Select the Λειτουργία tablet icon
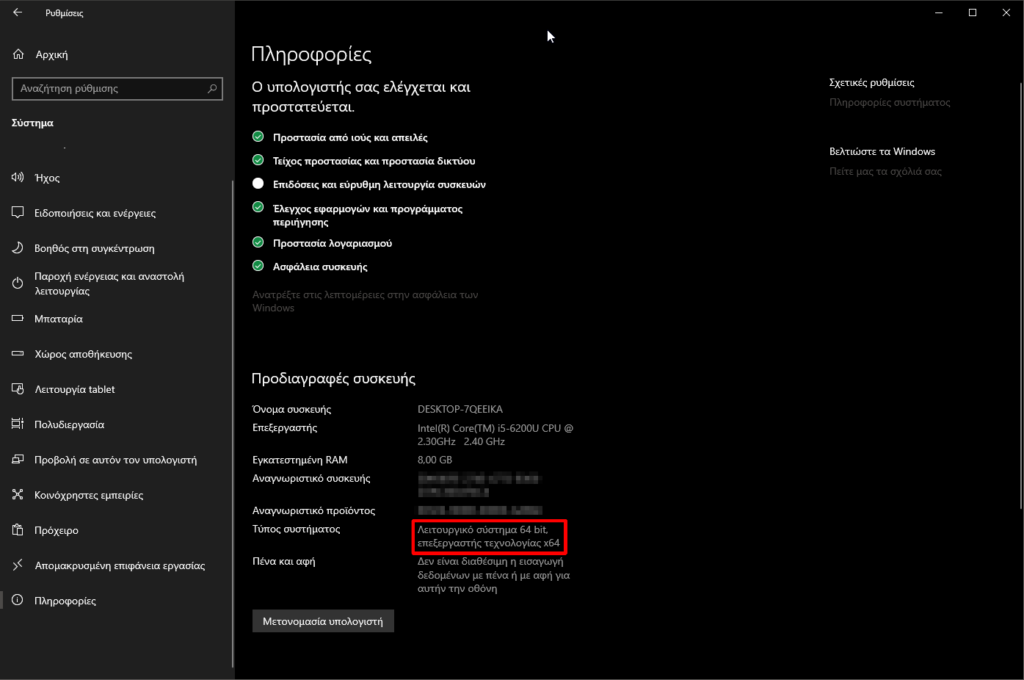The image size is (1024, 680). [17, 389]
